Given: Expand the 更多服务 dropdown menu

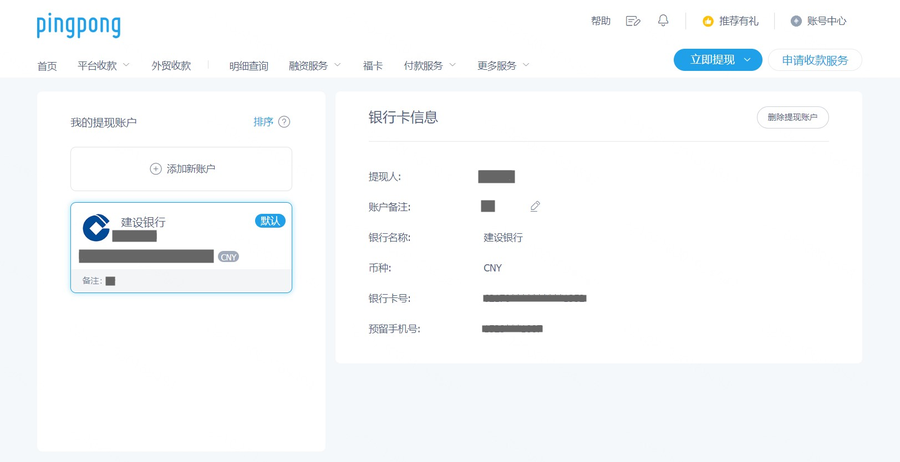Looking at the screenshot, I should click(x=503, y=66).
